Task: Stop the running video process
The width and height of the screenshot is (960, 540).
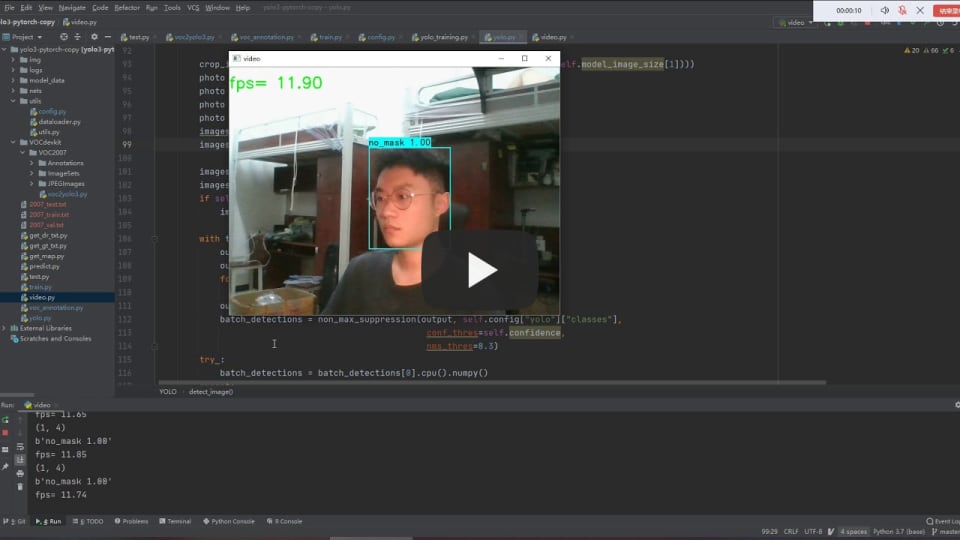Action: coord(6,433)
